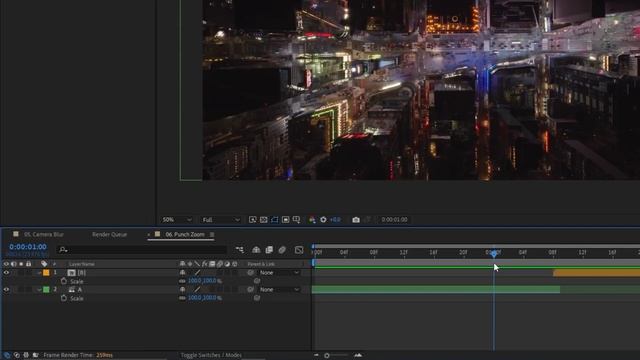Select the [B] layer name
This screenshot has height=360, width=640.
point(82,273)
